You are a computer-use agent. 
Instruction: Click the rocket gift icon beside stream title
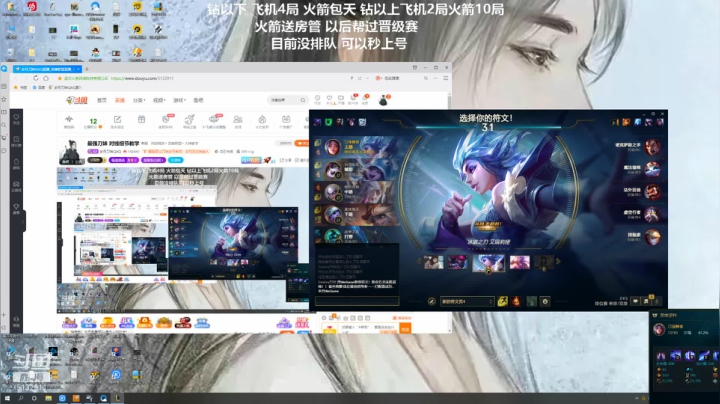[267, 160]
